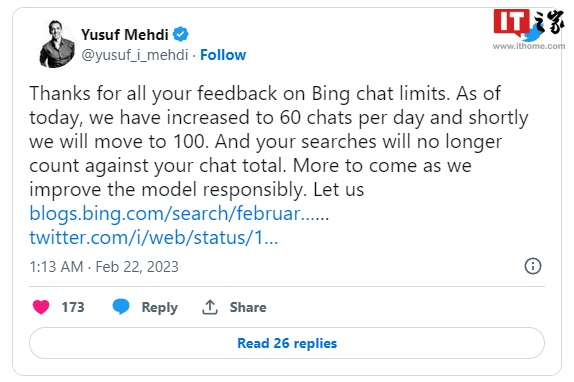Click the blue verified badge checkmark
574x382 pixels.
[180, 34]
